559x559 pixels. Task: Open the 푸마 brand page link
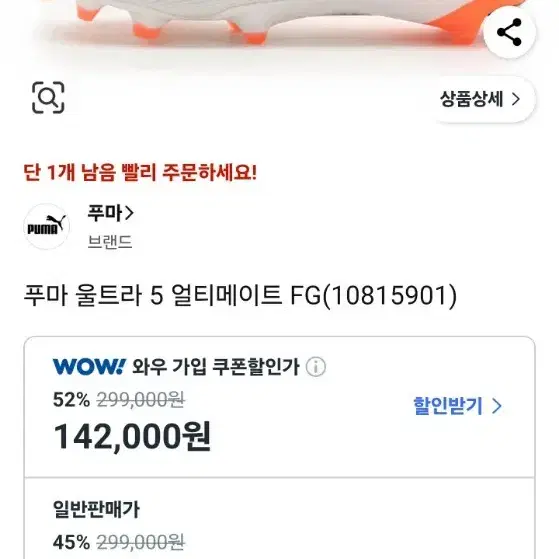[111, 213]
